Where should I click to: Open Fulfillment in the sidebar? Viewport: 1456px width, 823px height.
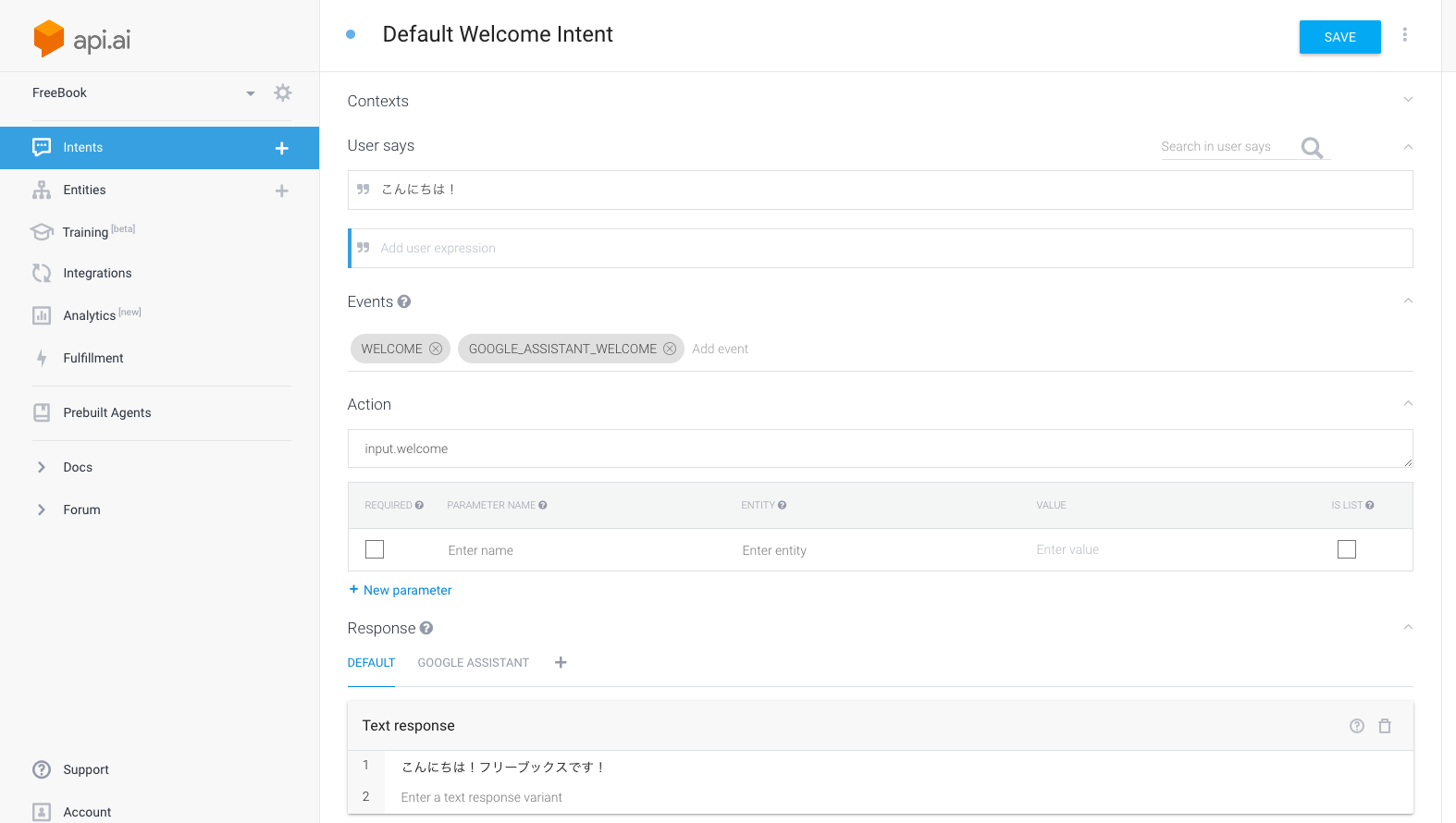click(x=93, y=358)
